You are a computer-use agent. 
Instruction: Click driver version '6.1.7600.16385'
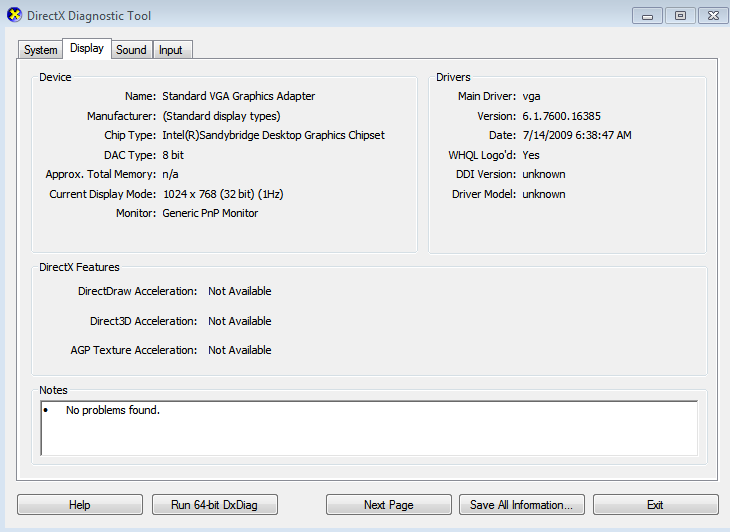click(561, 116)
